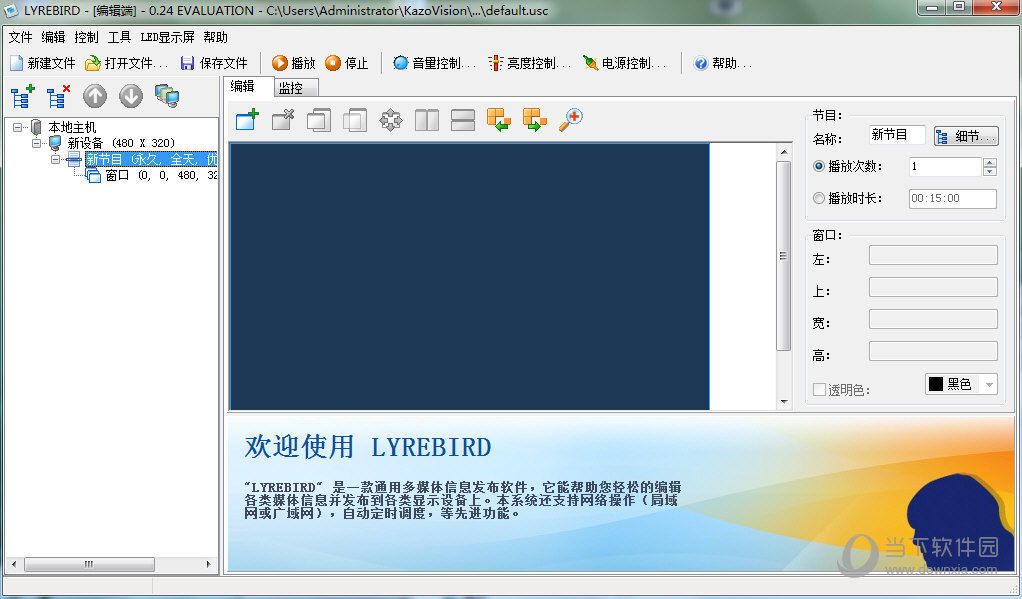Click the 细节 button

click(966, 136)
